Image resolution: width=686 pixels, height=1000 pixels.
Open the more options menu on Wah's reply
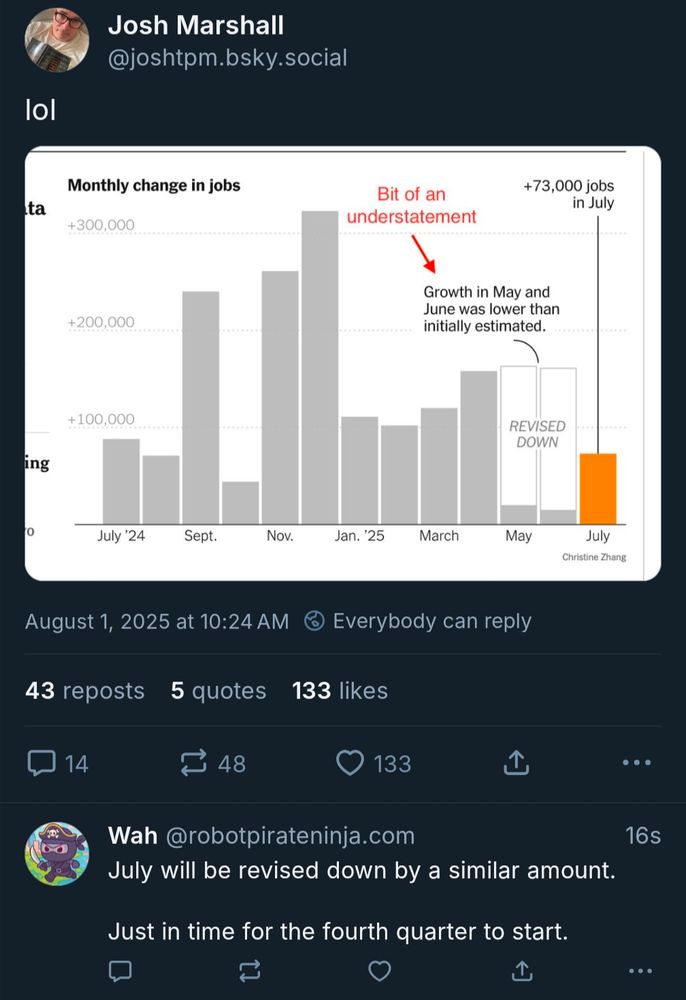640,971
